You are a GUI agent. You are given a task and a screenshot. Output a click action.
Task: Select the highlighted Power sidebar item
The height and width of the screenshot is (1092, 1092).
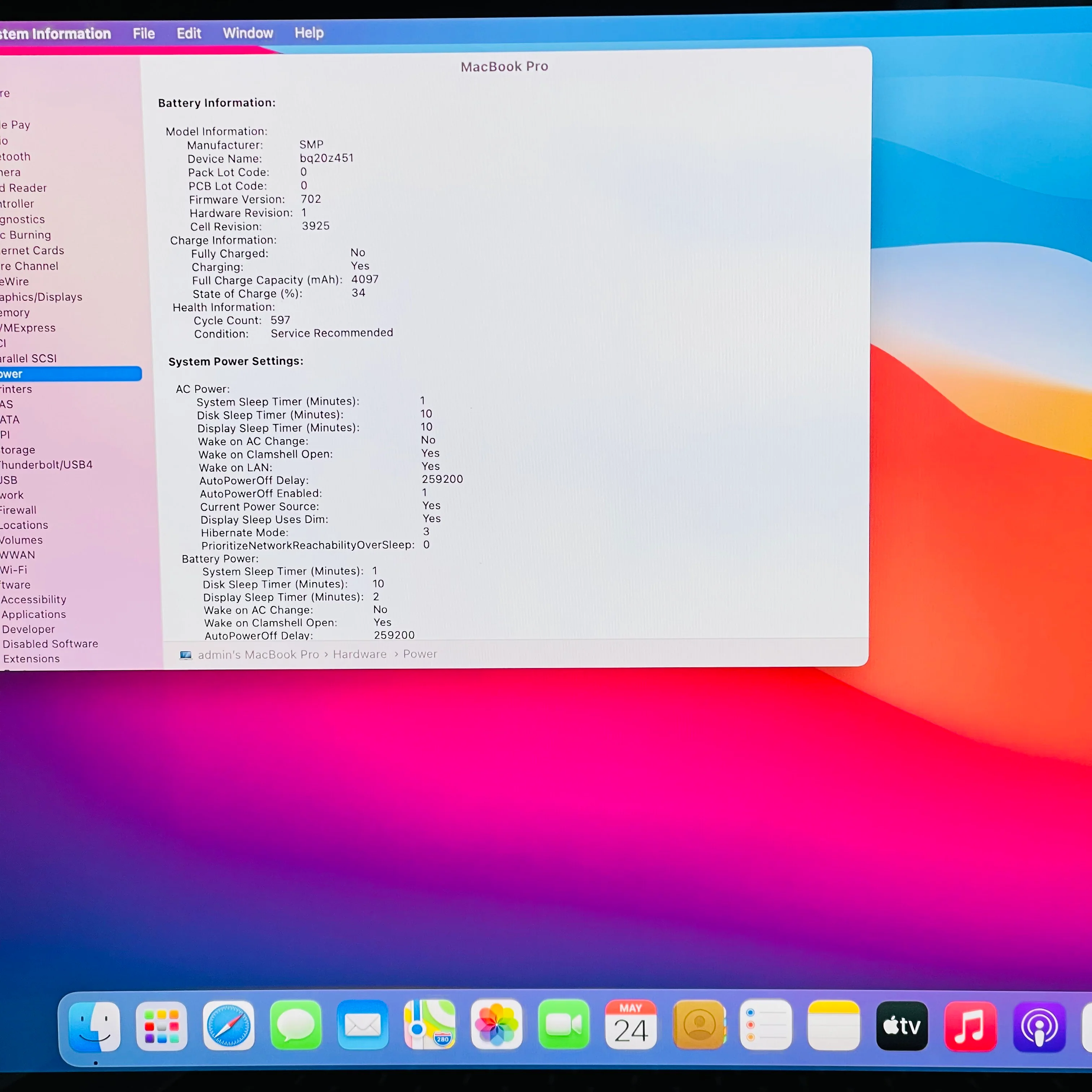tap(71, 374)
